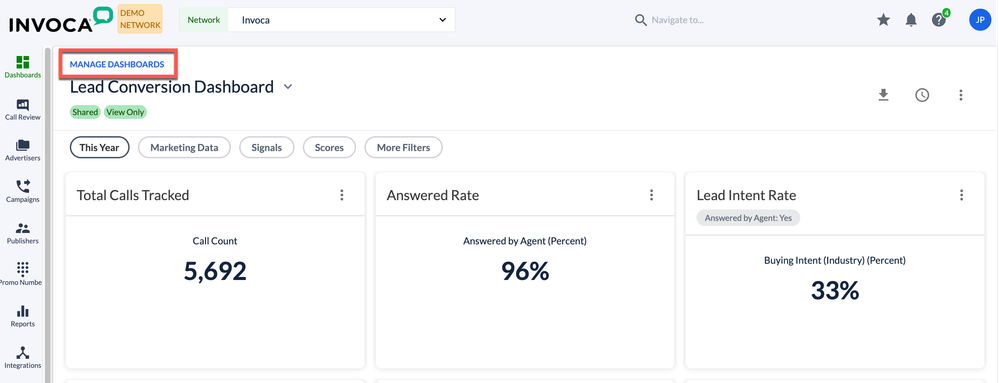
Task: Open Reports in the sidebar
Action: click(22, 316)
